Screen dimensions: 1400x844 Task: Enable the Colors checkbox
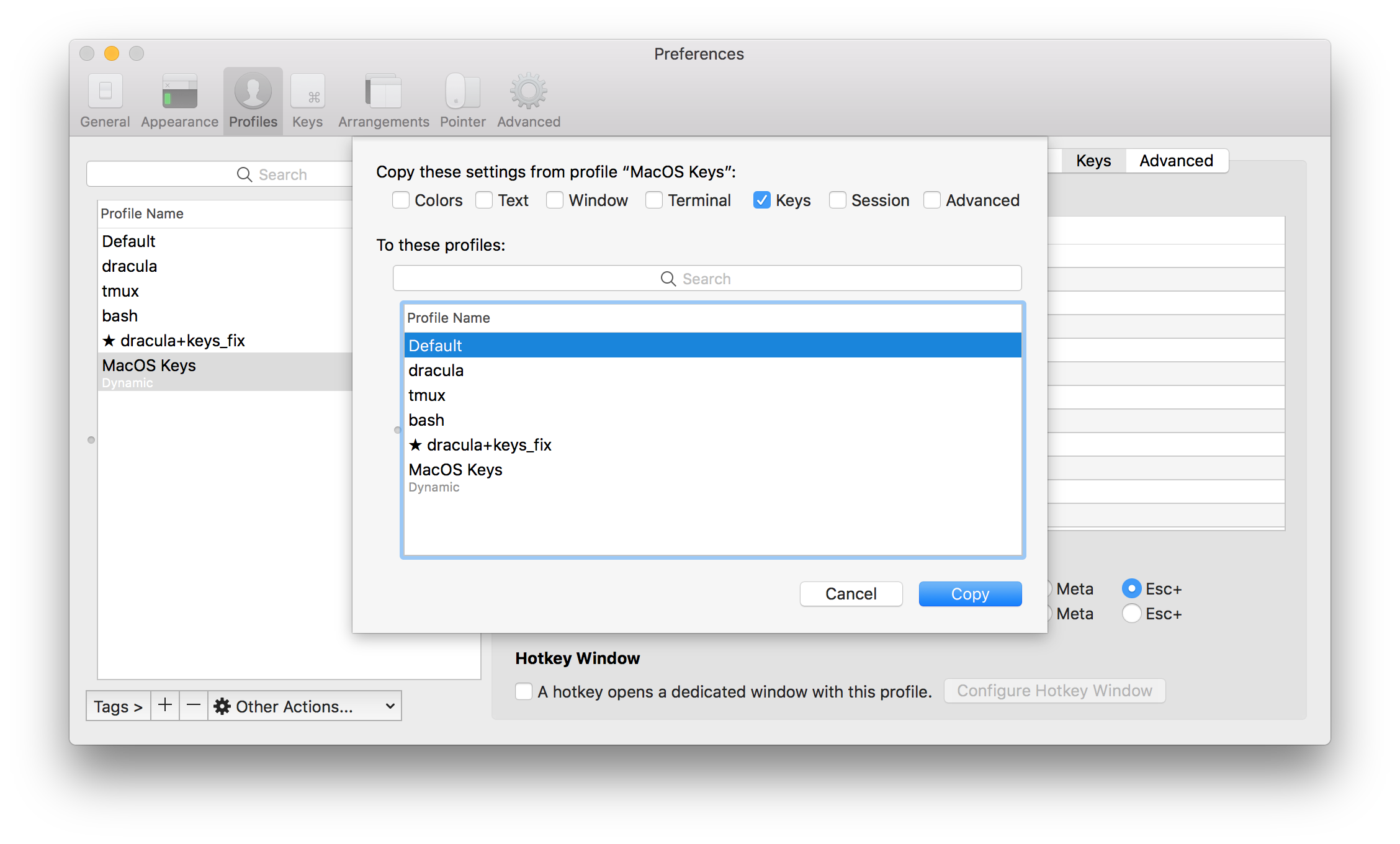pos(401,200)
